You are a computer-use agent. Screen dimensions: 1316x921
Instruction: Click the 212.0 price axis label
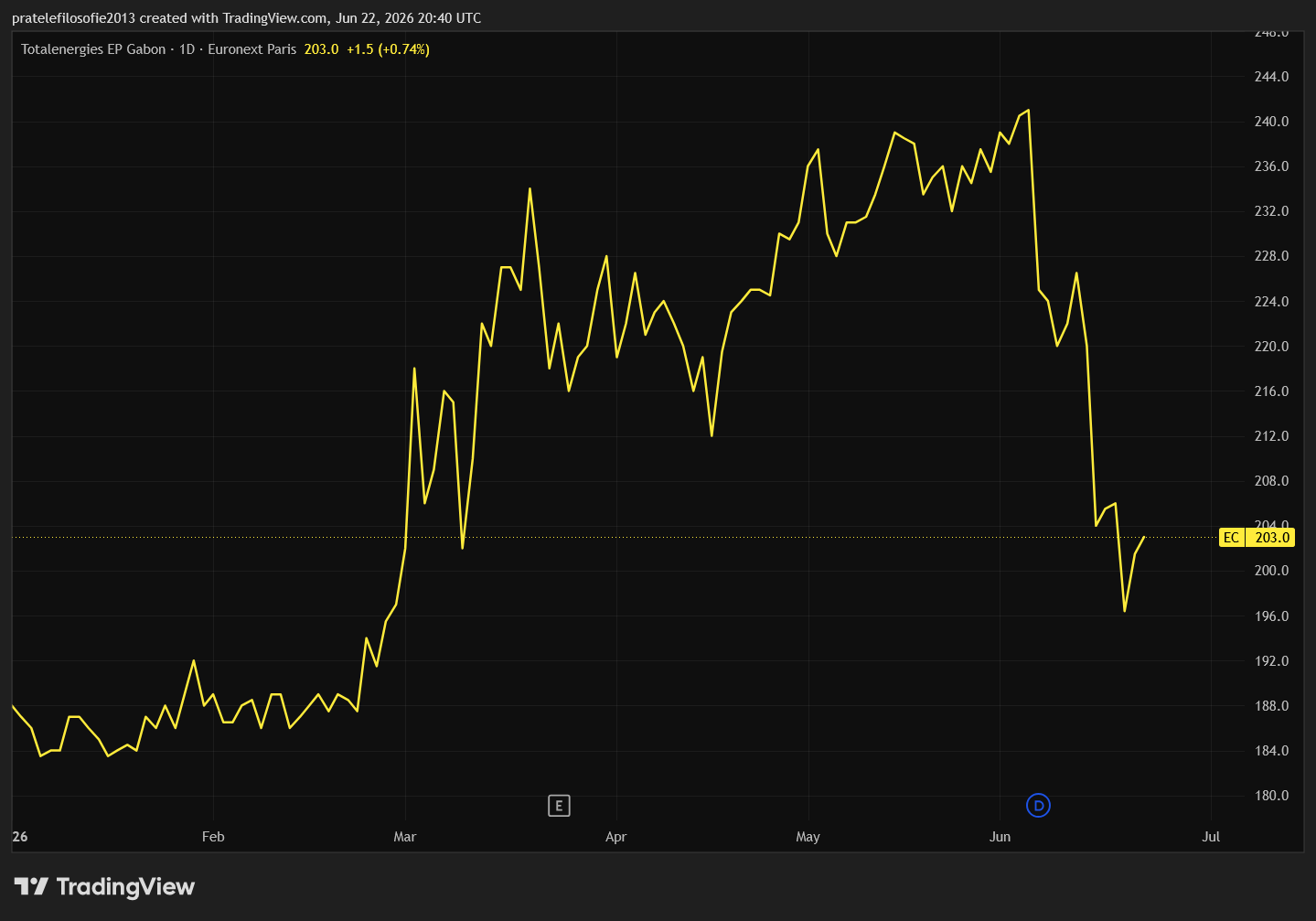pyautogui.click(x=1271, y=436)
